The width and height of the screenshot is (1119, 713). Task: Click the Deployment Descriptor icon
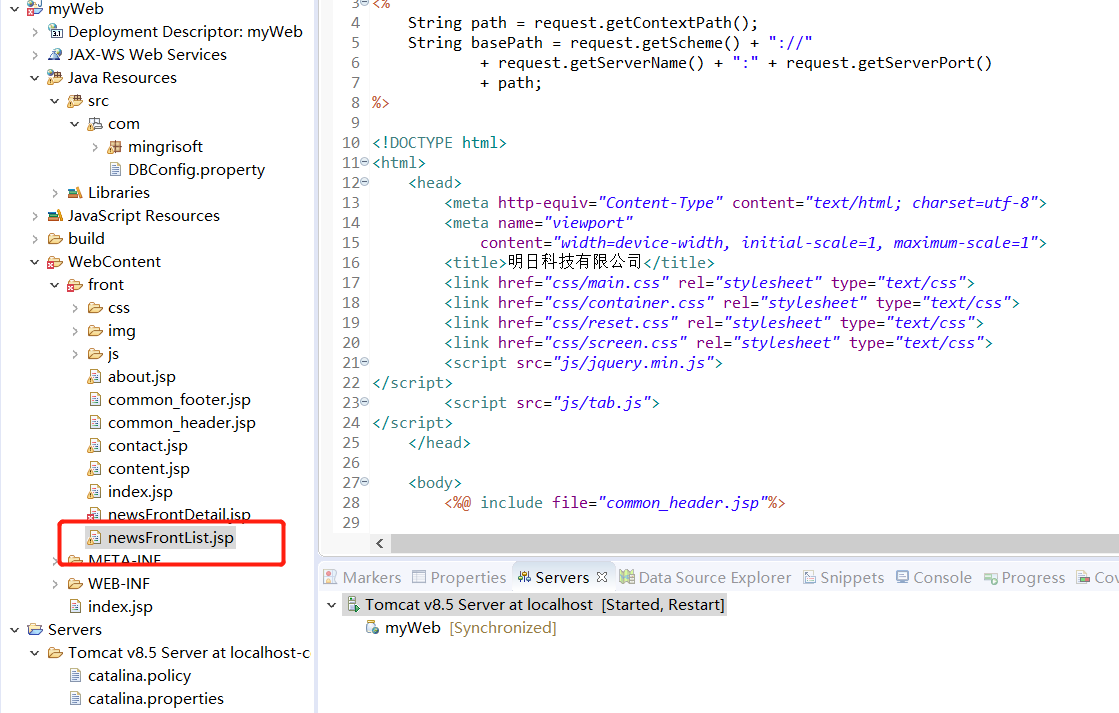[56, 31]
